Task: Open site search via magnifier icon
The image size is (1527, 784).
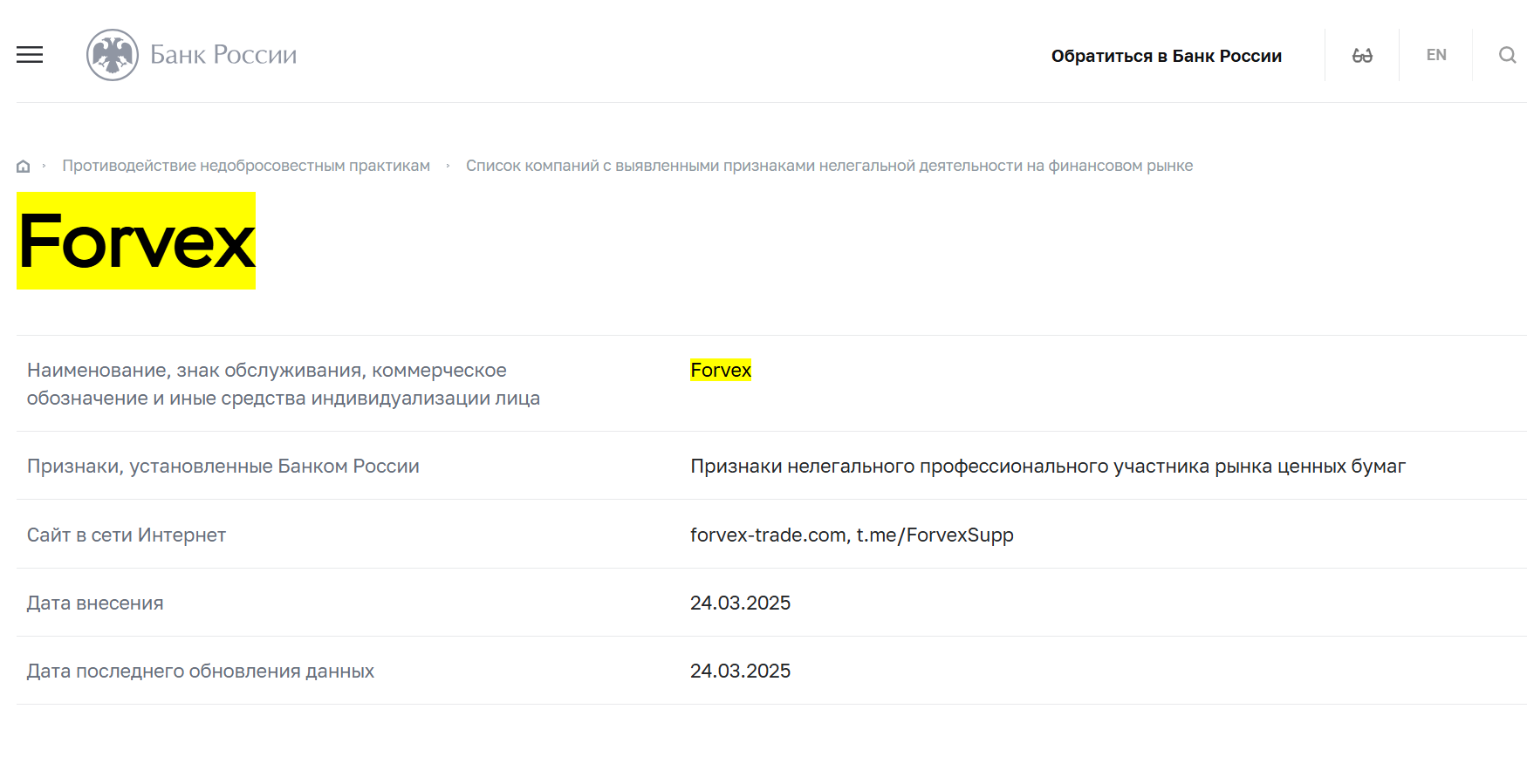Action: [x=1507, y=55]
